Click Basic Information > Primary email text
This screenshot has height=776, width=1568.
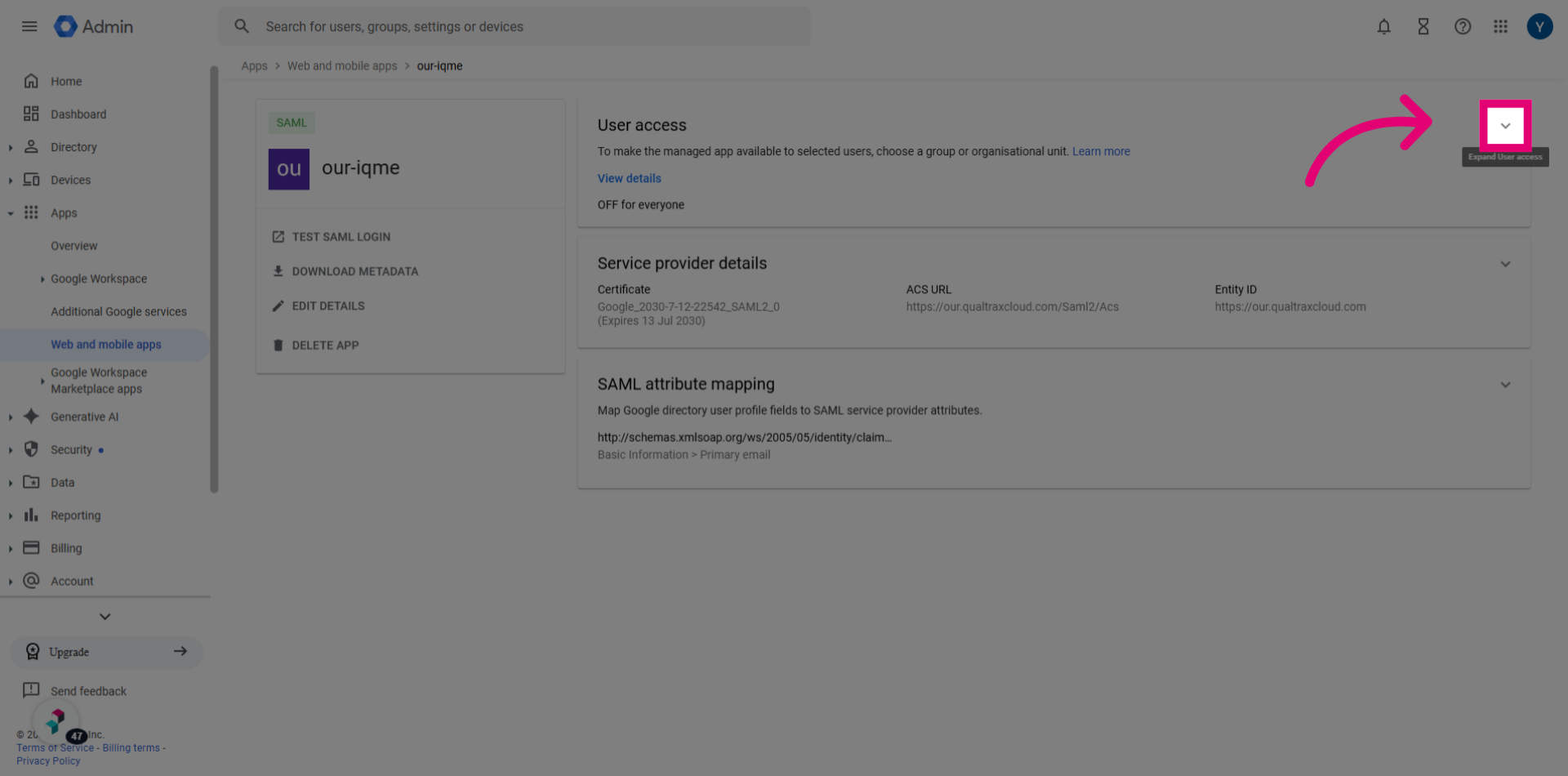[x=684, y=455]
